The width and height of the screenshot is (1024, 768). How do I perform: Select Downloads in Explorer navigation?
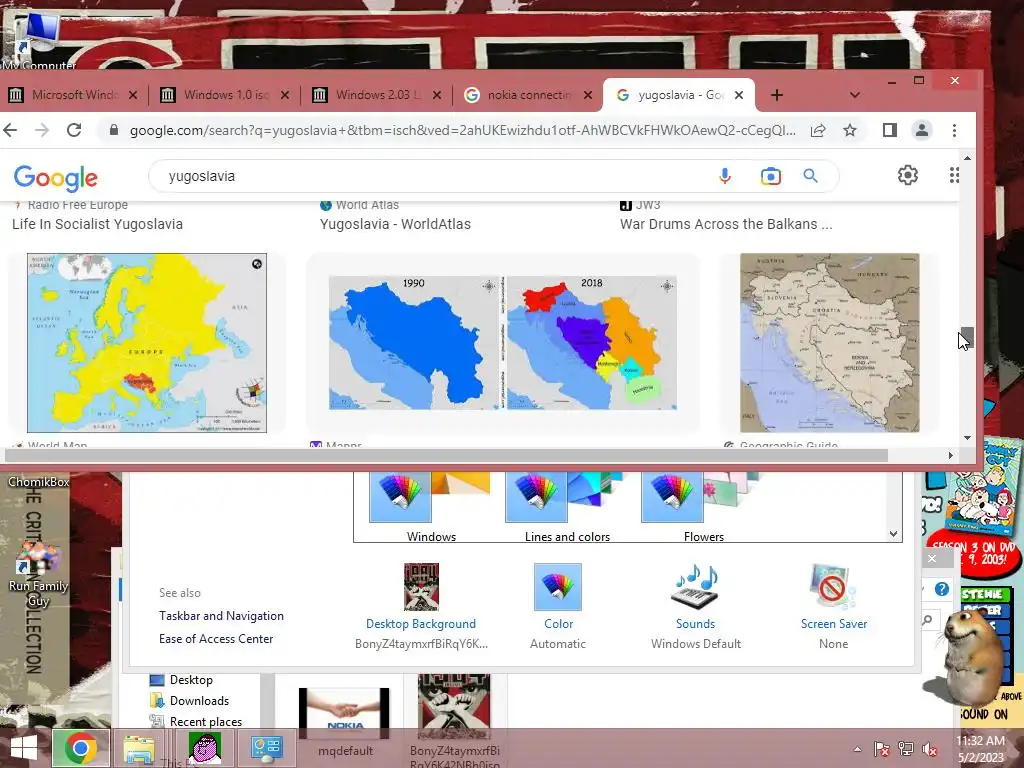(x=190, y=701)
